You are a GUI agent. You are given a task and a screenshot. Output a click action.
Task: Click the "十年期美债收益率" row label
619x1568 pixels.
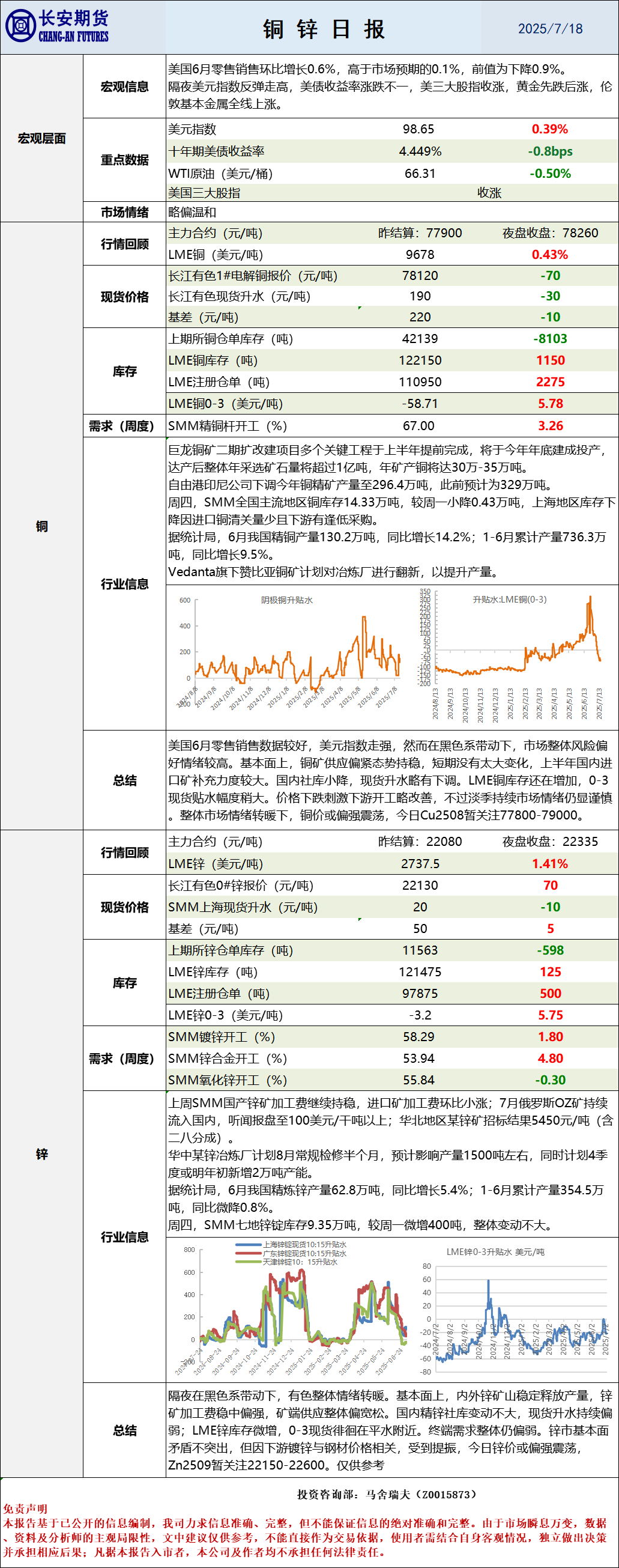coord(217,151)
